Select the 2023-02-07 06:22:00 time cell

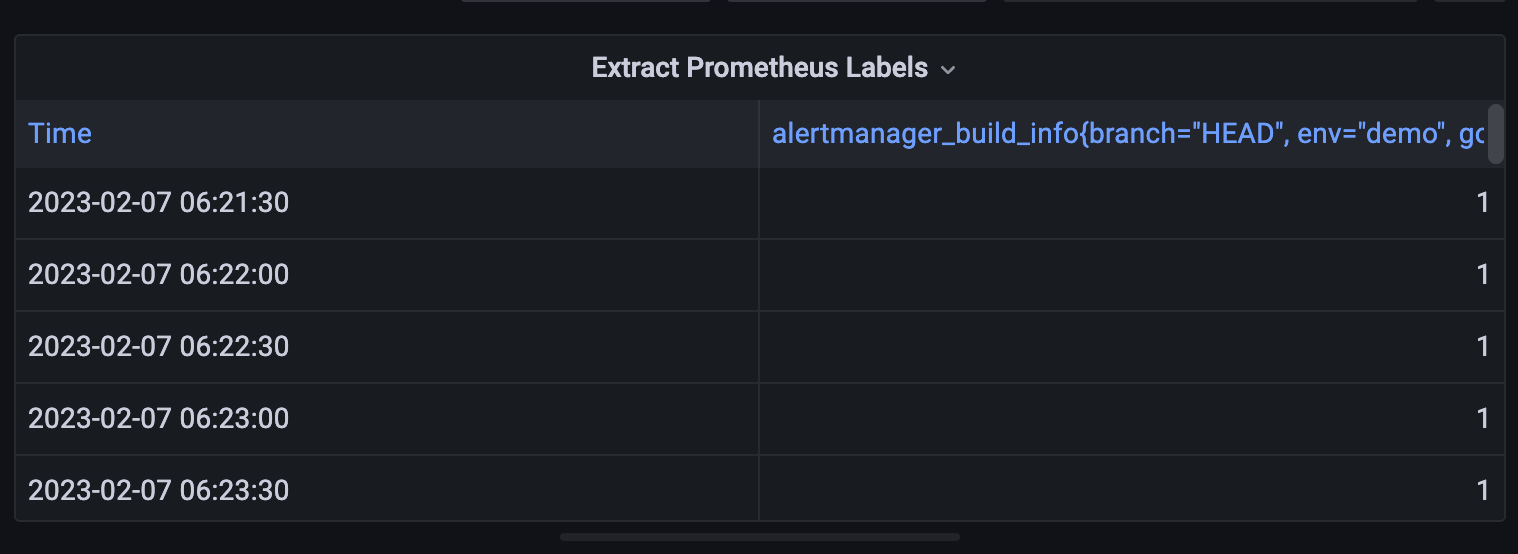tap(158, 274)
